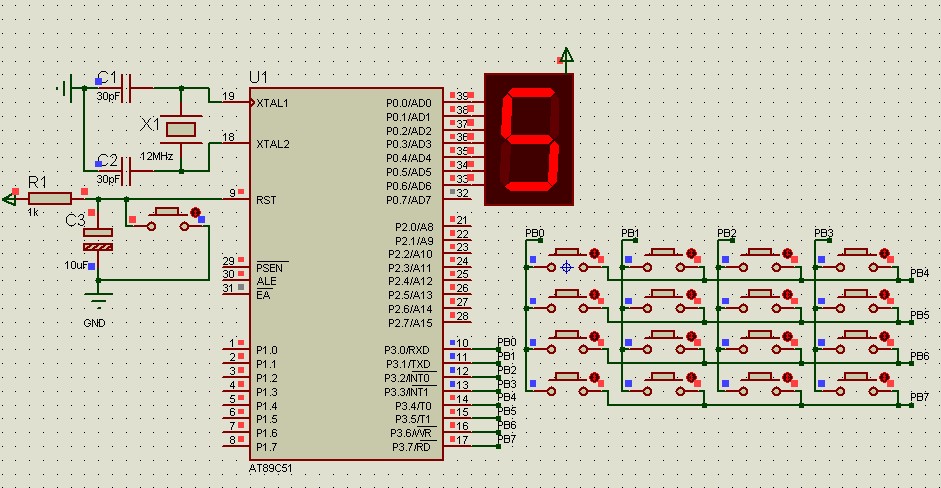Toggle latch dot of PB2 column, PB6 row key
This screenshot has height=488, width=941.
point(788,336)
